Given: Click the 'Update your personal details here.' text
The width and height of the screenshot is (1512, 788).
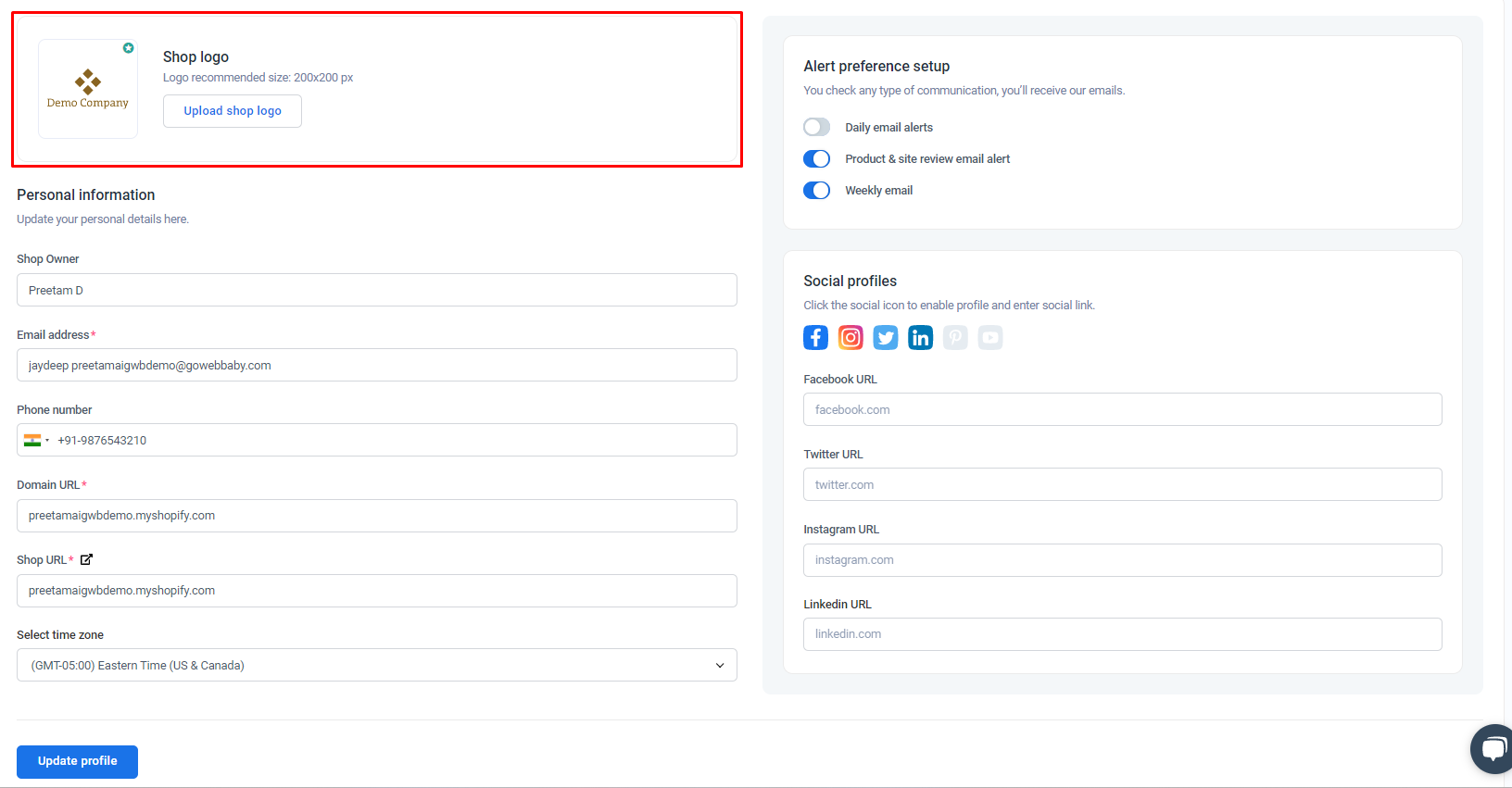Looking at the screenshot, I should pyautogui.click(x=103, y=219).
